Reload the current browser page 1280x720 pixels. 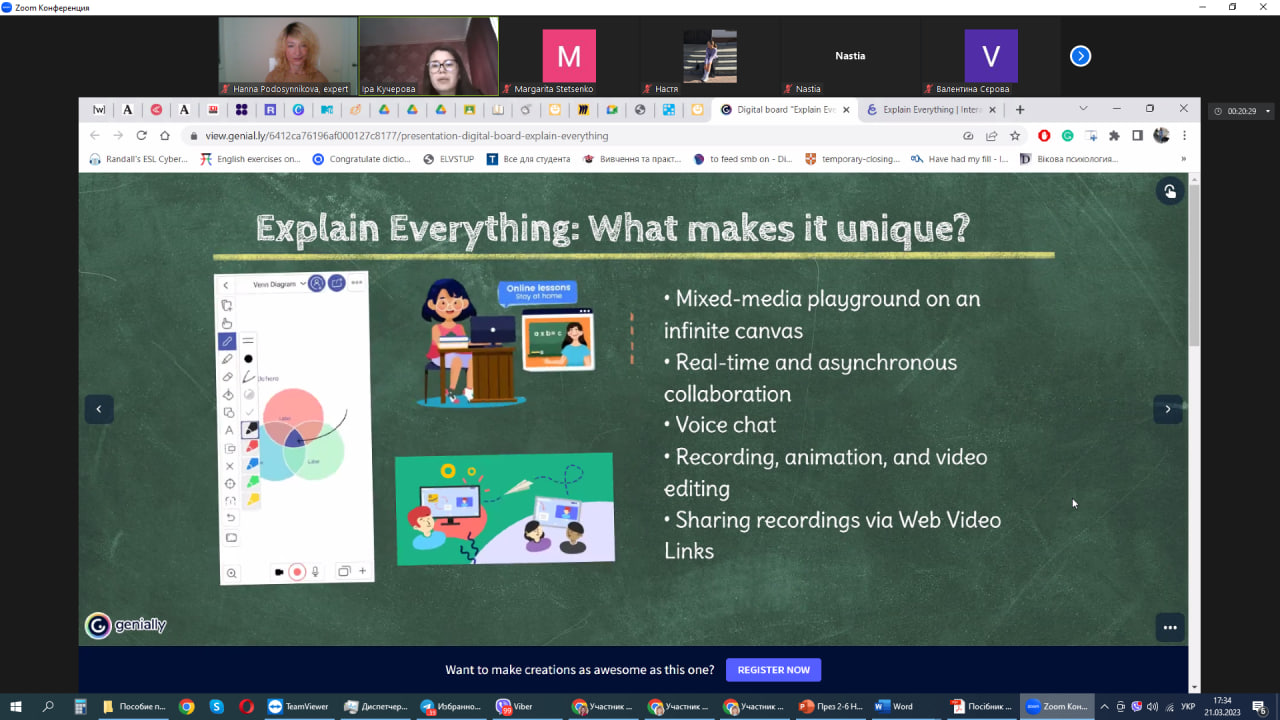click(141, 136)
